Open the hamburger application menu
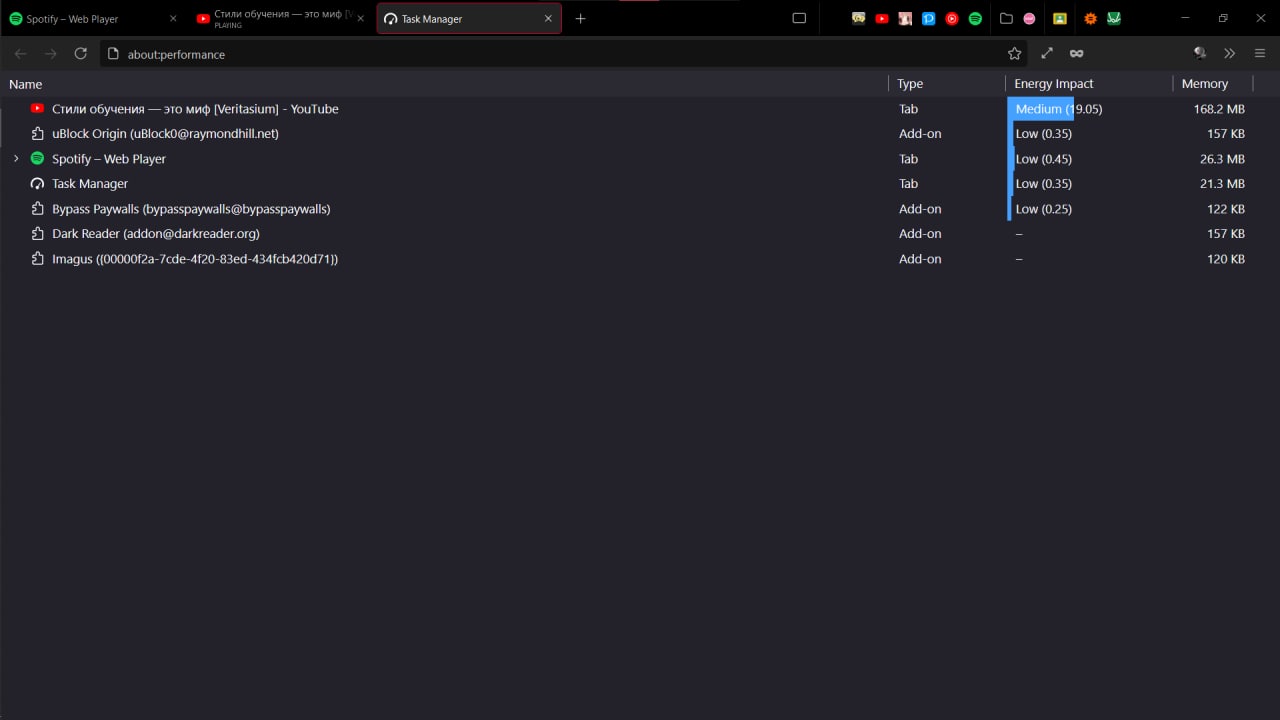The image size is (1280, 720). [x=1260, y=54]
